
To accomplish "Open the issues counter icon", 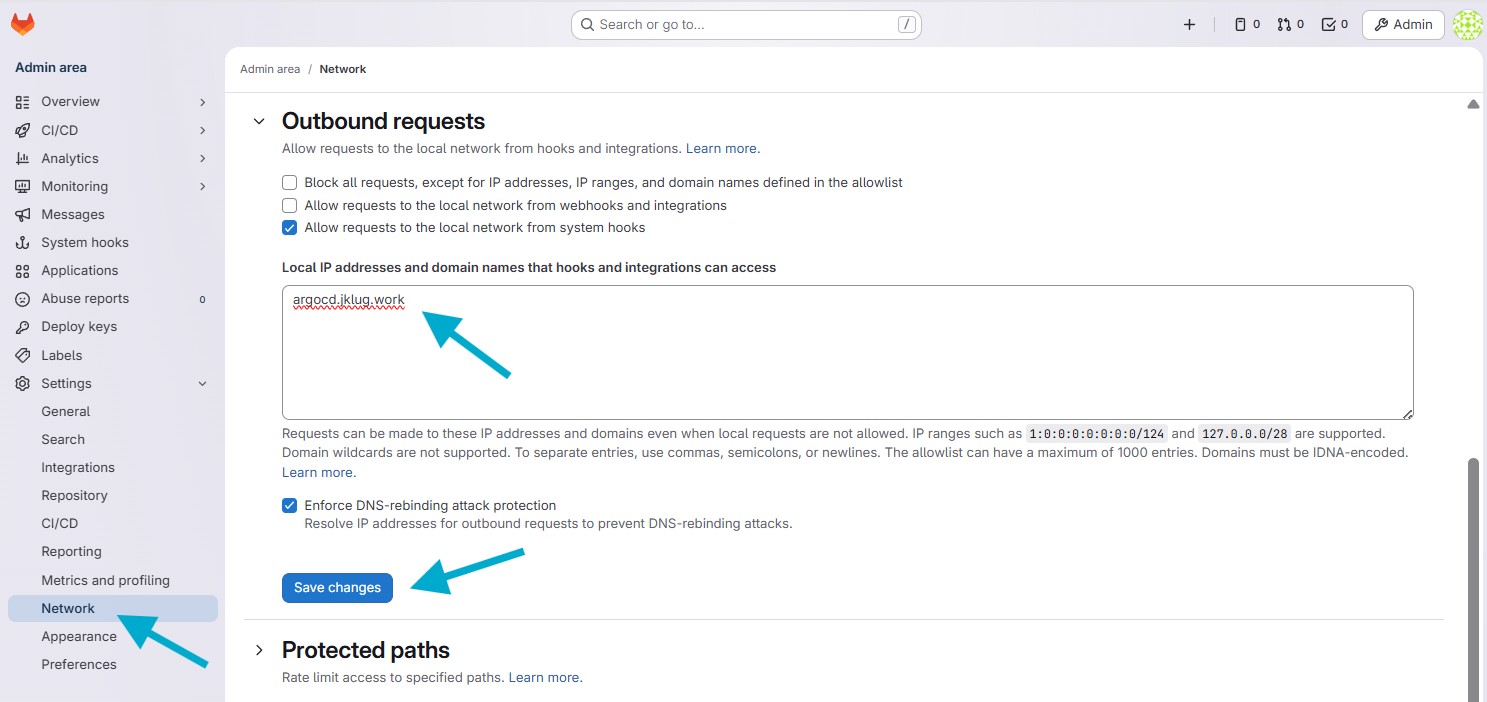I will coord(1246,25).
